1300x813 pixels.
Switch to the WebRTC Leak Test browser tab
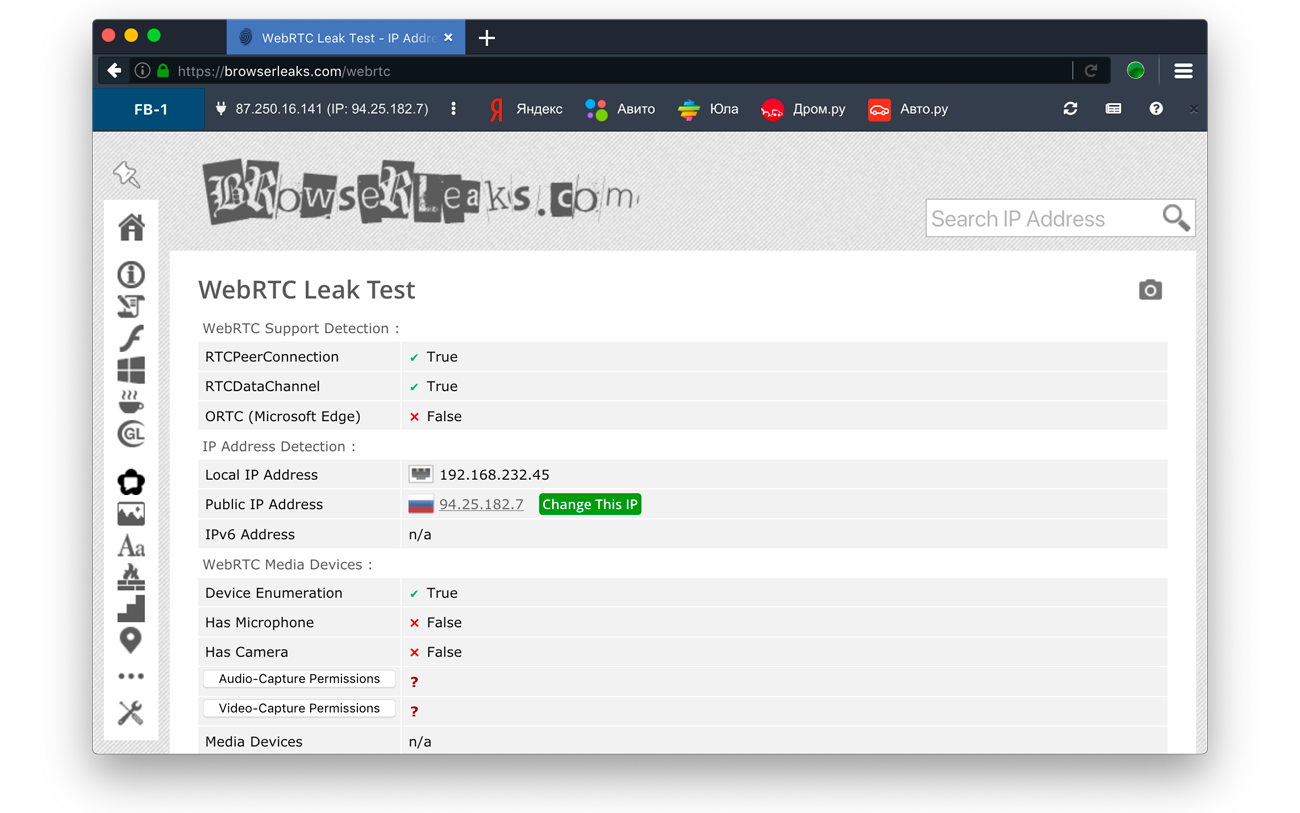[x=346, y=38]
